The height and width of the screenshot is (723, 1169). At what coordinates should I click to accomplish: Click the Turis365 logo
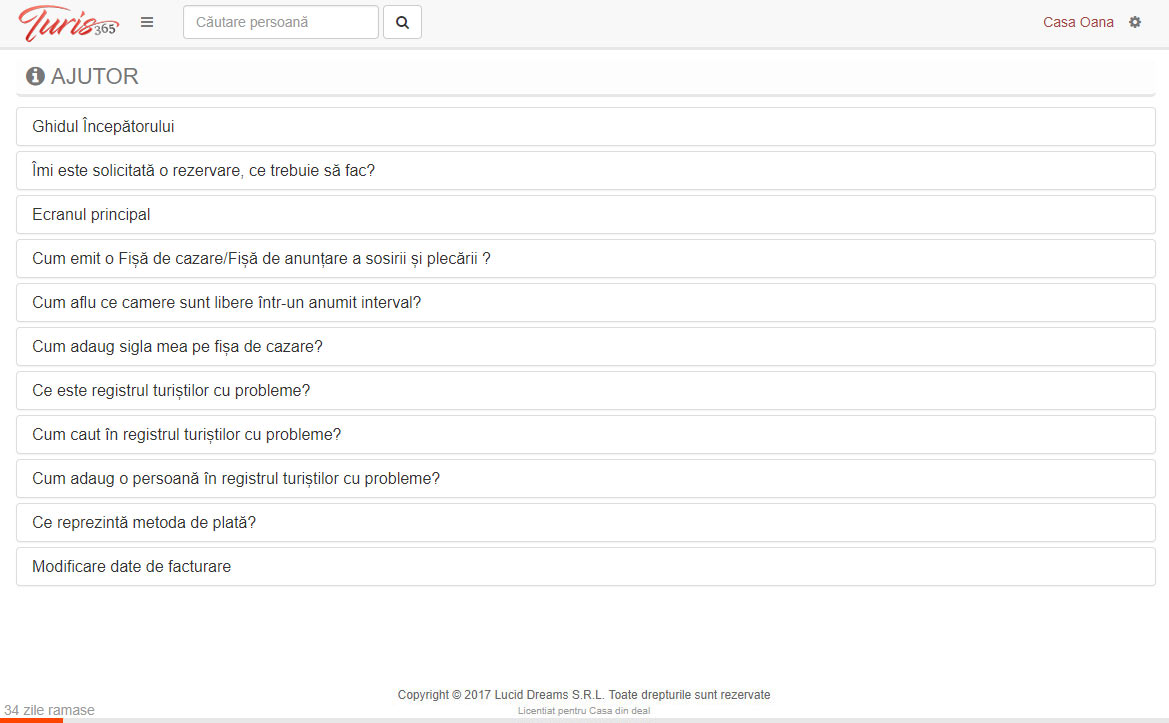68,23
